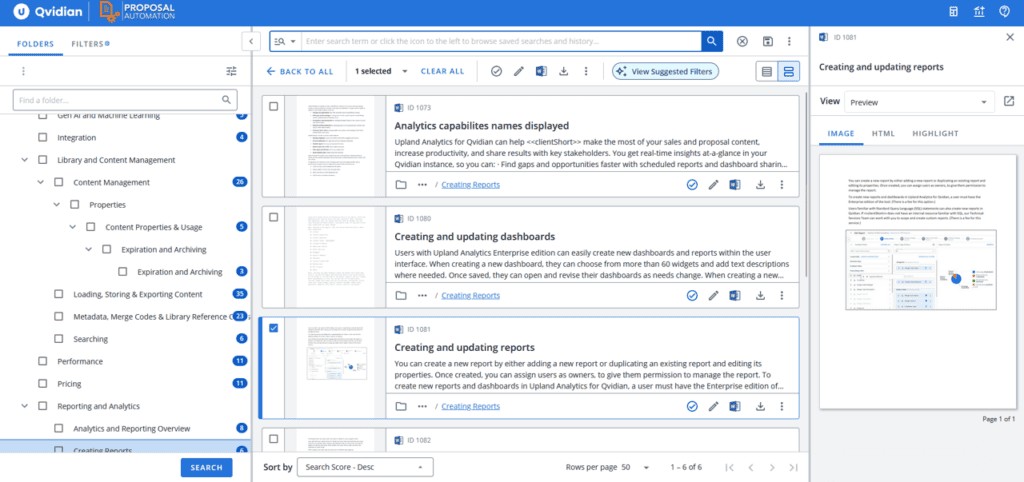This screenshot has height=482, width=1024.
Task: Open record ID 1081 in new window
Action: click(1009, 102)
